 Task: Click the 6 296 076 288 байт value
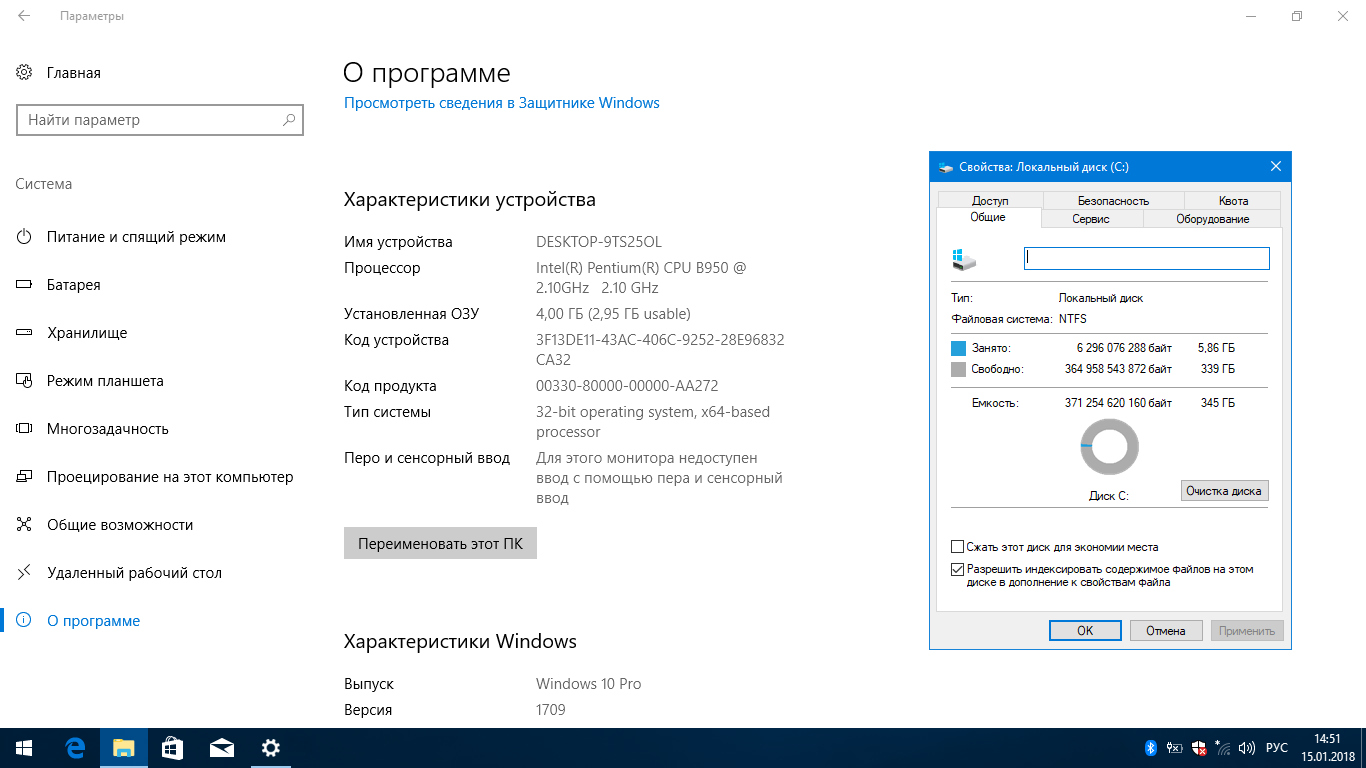[x=1124, y=348]
